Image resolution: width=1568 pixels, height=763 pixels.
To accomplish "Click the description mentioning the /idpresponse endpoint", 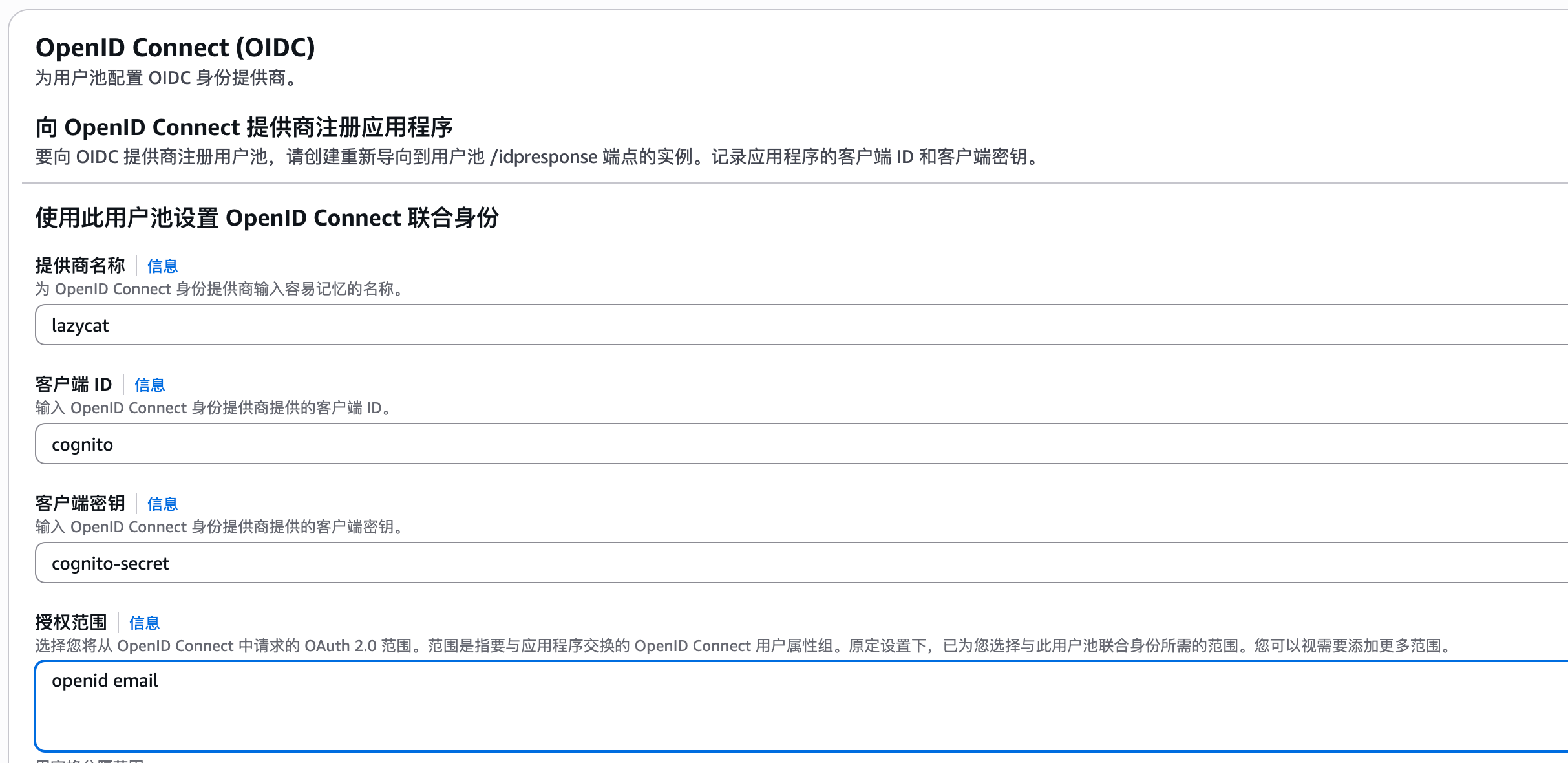I will pos(536,157).
